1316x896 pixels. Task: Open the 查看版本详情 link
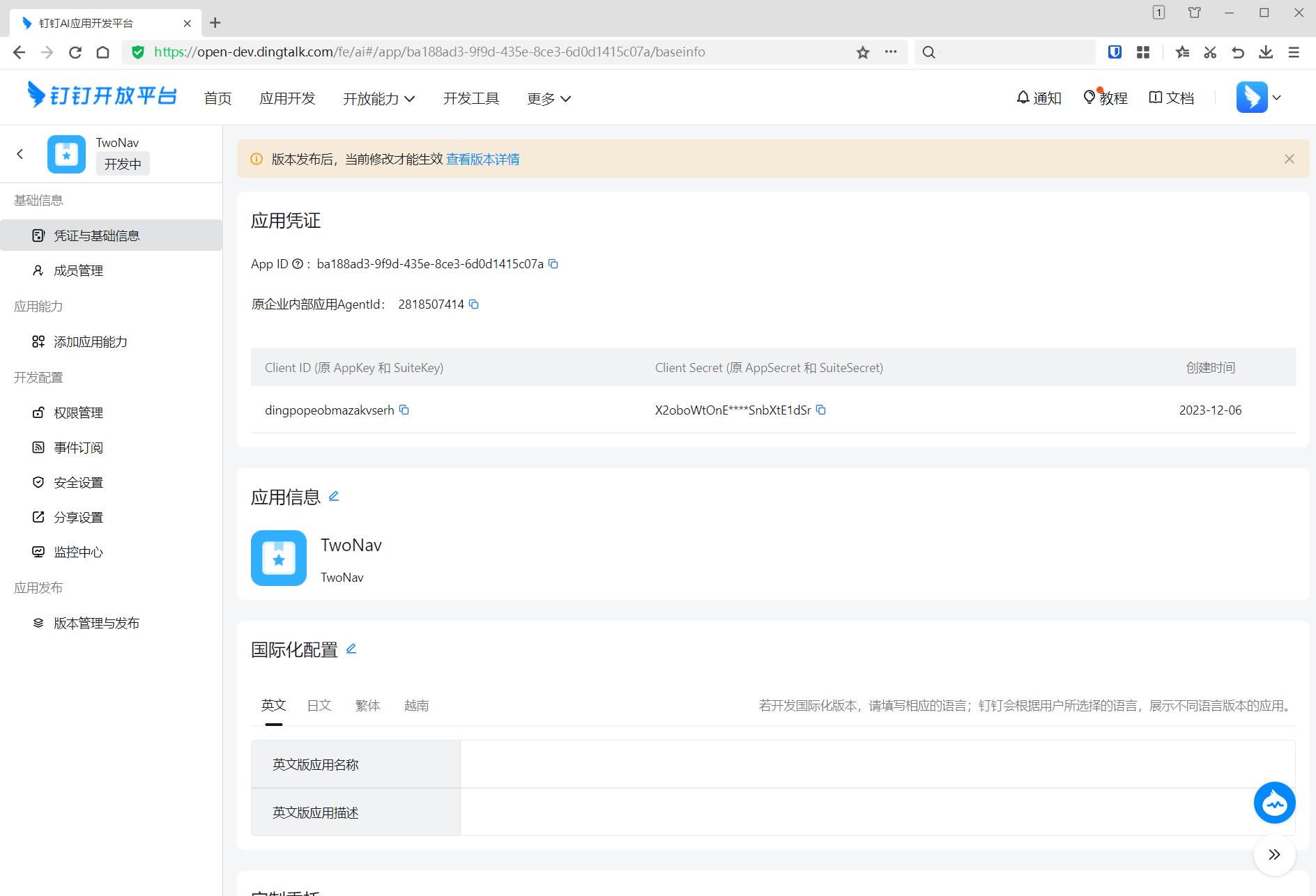click(x=482, y=160)
